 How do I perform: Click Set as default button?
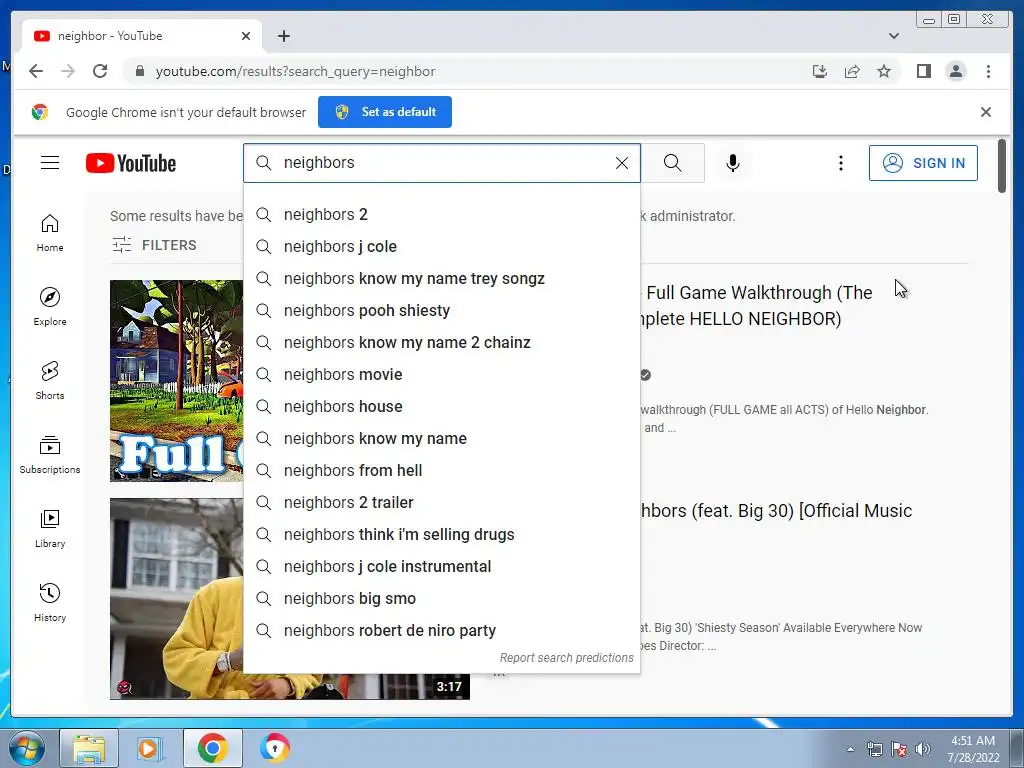click(385, 112)
